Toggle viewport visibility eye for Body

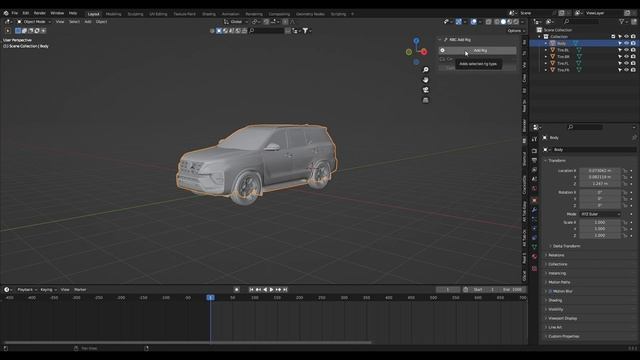pyautogui.click(x=627, y=43)
